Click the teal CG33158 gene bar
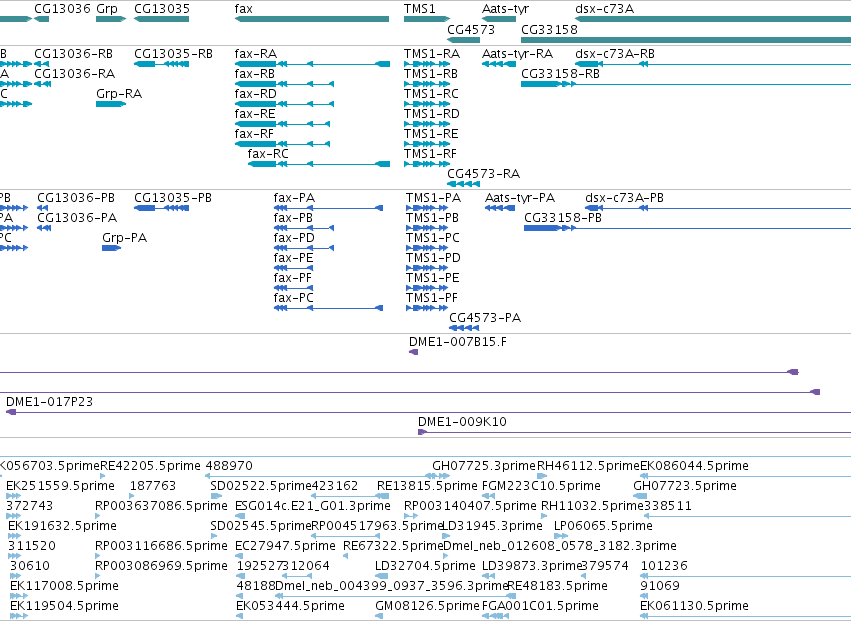Image resolution: width=851 pixels, height=621 pixels. pos(686,40)
